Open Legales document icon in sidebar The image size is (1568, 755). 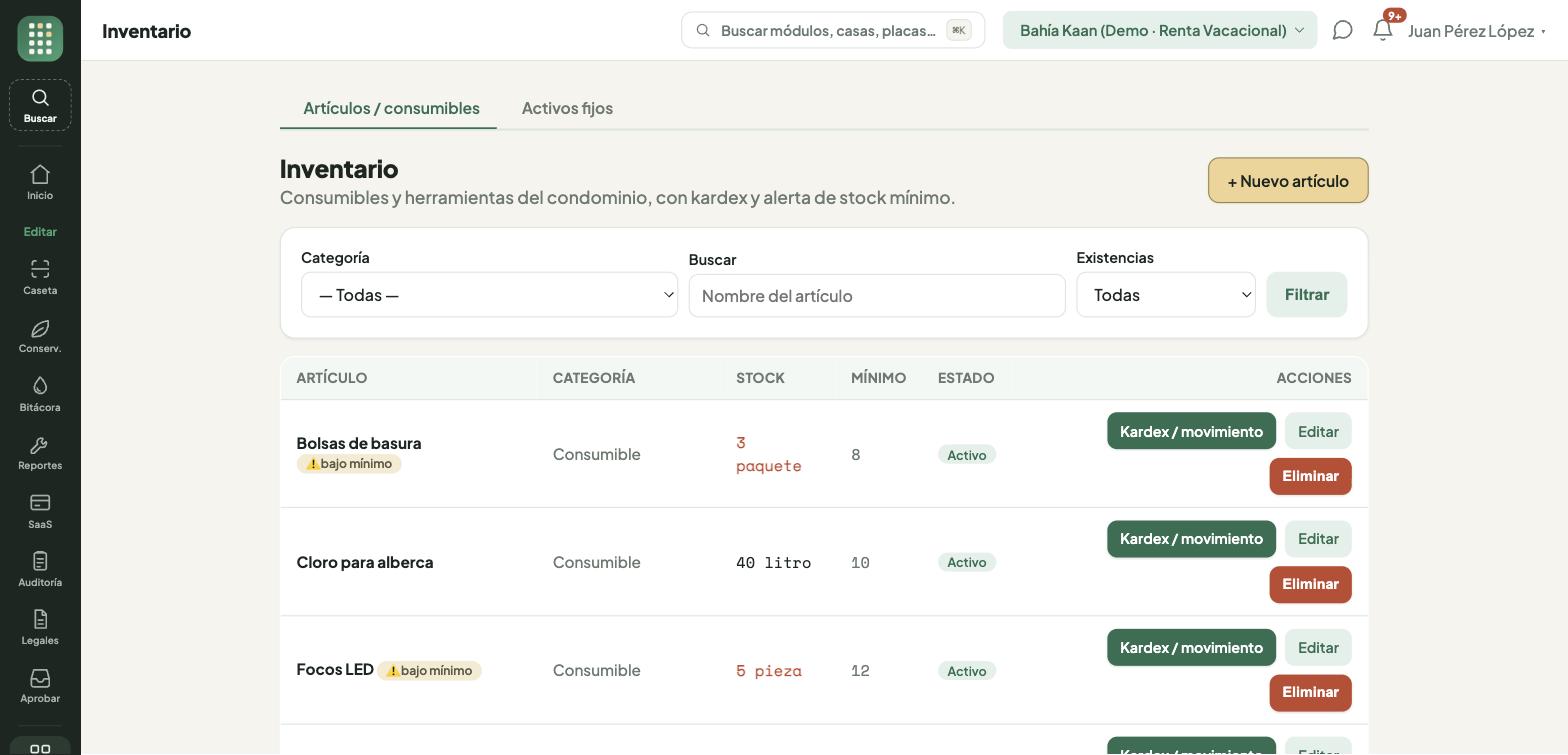click(x=40, y=619)
